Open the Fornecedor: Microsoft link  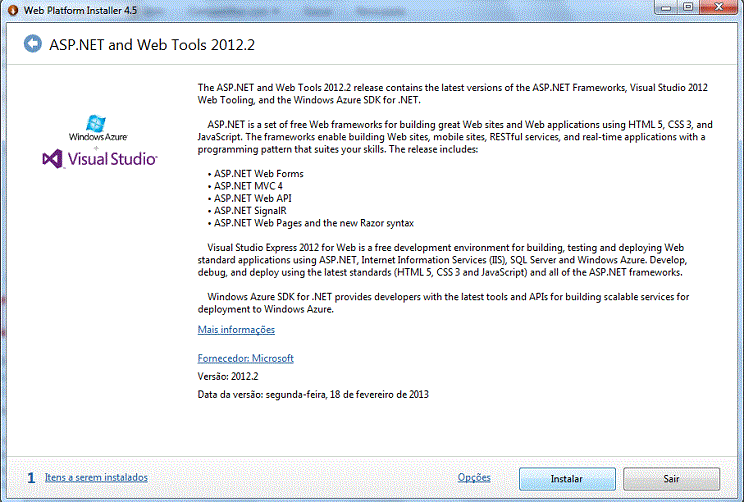[245, 358]
